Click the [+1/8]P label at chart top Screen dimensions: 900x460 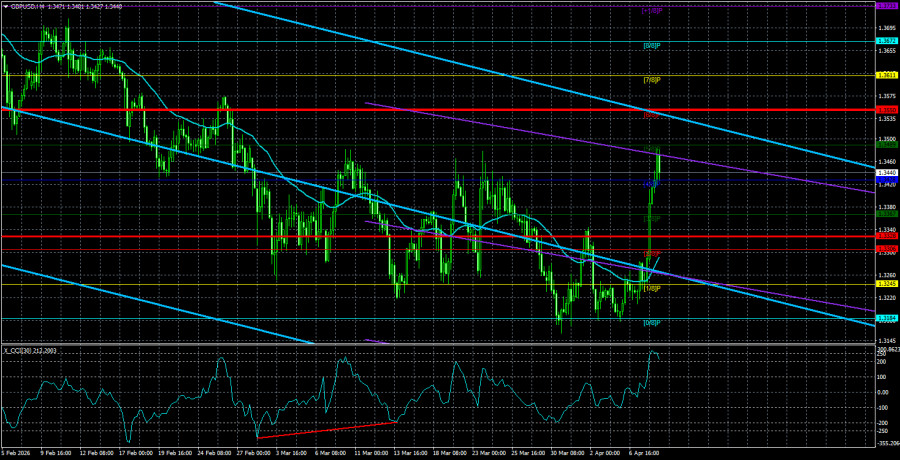pyautogui.click(x=652, y=11)
